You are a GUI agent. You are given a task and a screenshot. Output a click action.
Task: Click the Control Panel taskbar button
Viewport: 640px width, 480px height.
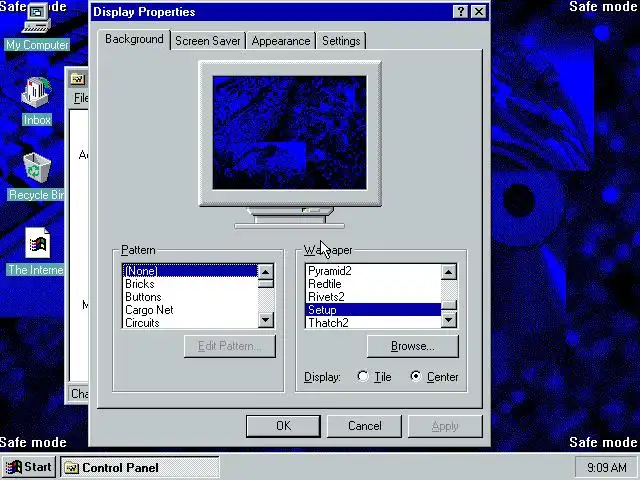click(140, 467)
